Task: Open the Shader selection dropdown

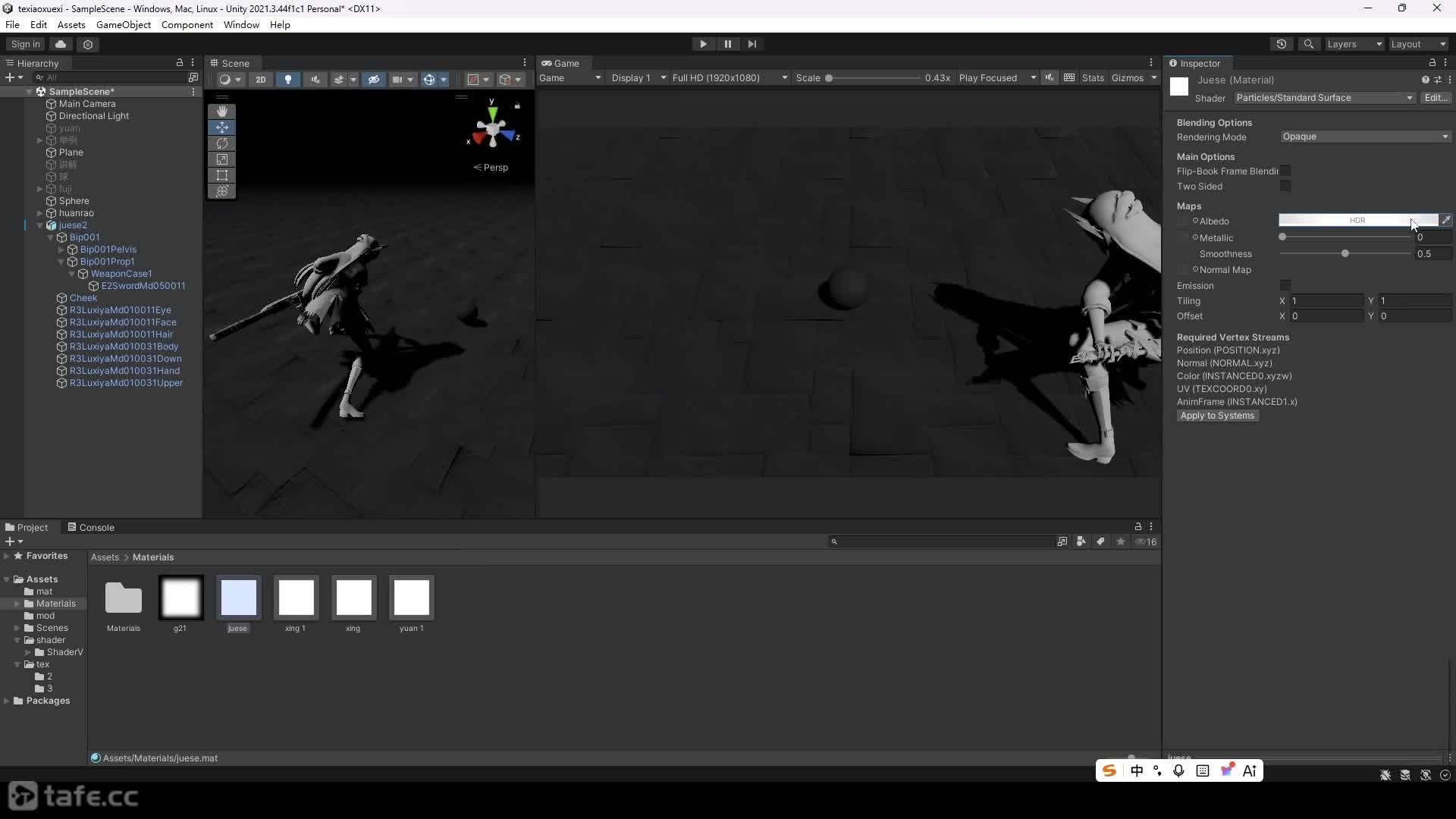Action: [1324, 97]
